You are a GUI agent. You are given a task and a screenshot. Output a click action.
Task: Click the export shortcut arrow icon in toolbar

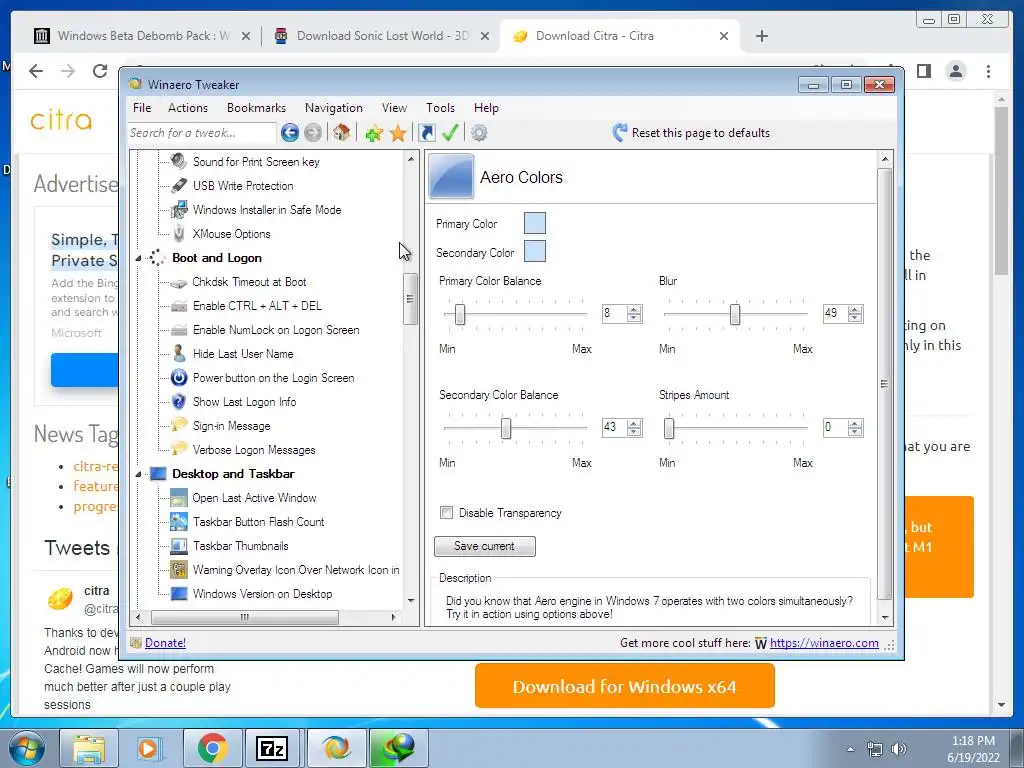tap(426, 133)
